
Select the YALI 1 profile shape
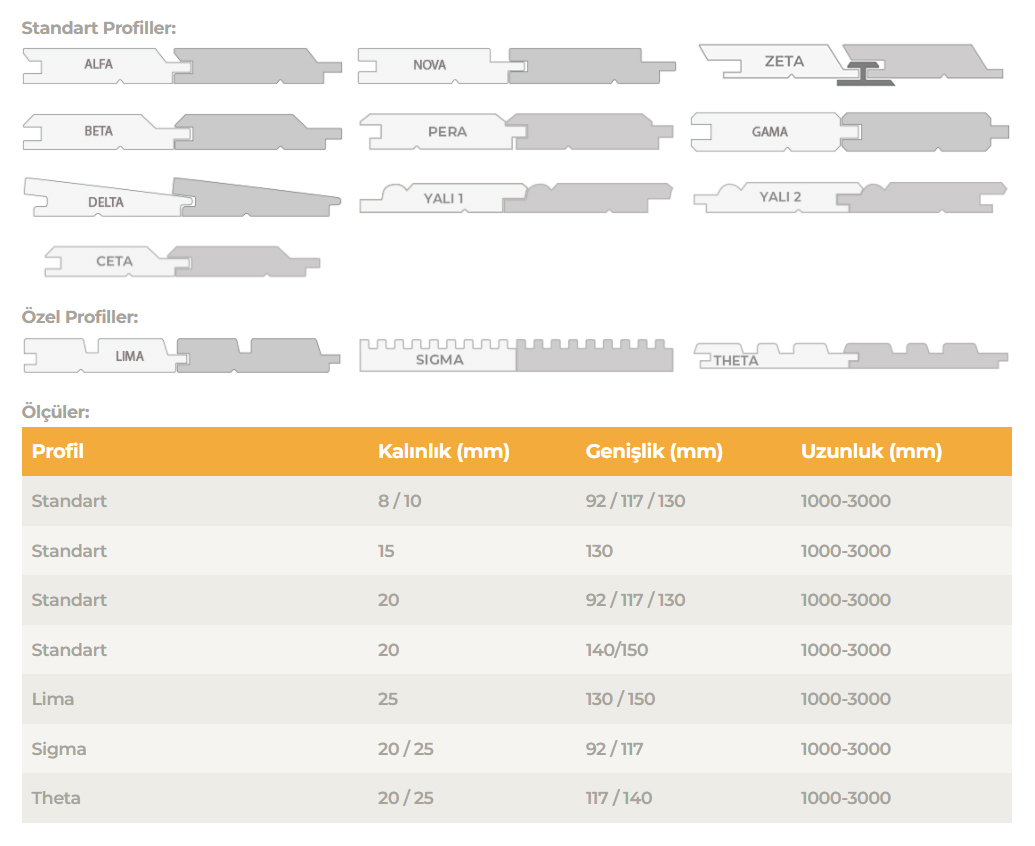pyautogui.click(x=516, y=198)
